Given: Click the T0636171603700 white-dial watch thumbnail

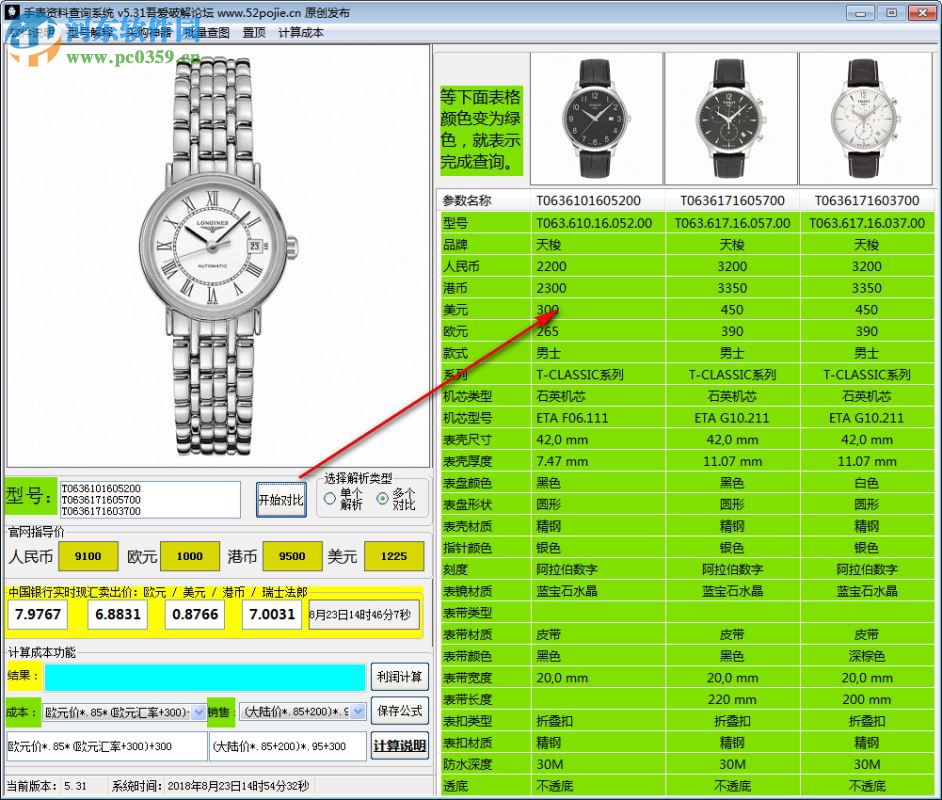Looking at the screenshot, I should (x=865, y=118).
